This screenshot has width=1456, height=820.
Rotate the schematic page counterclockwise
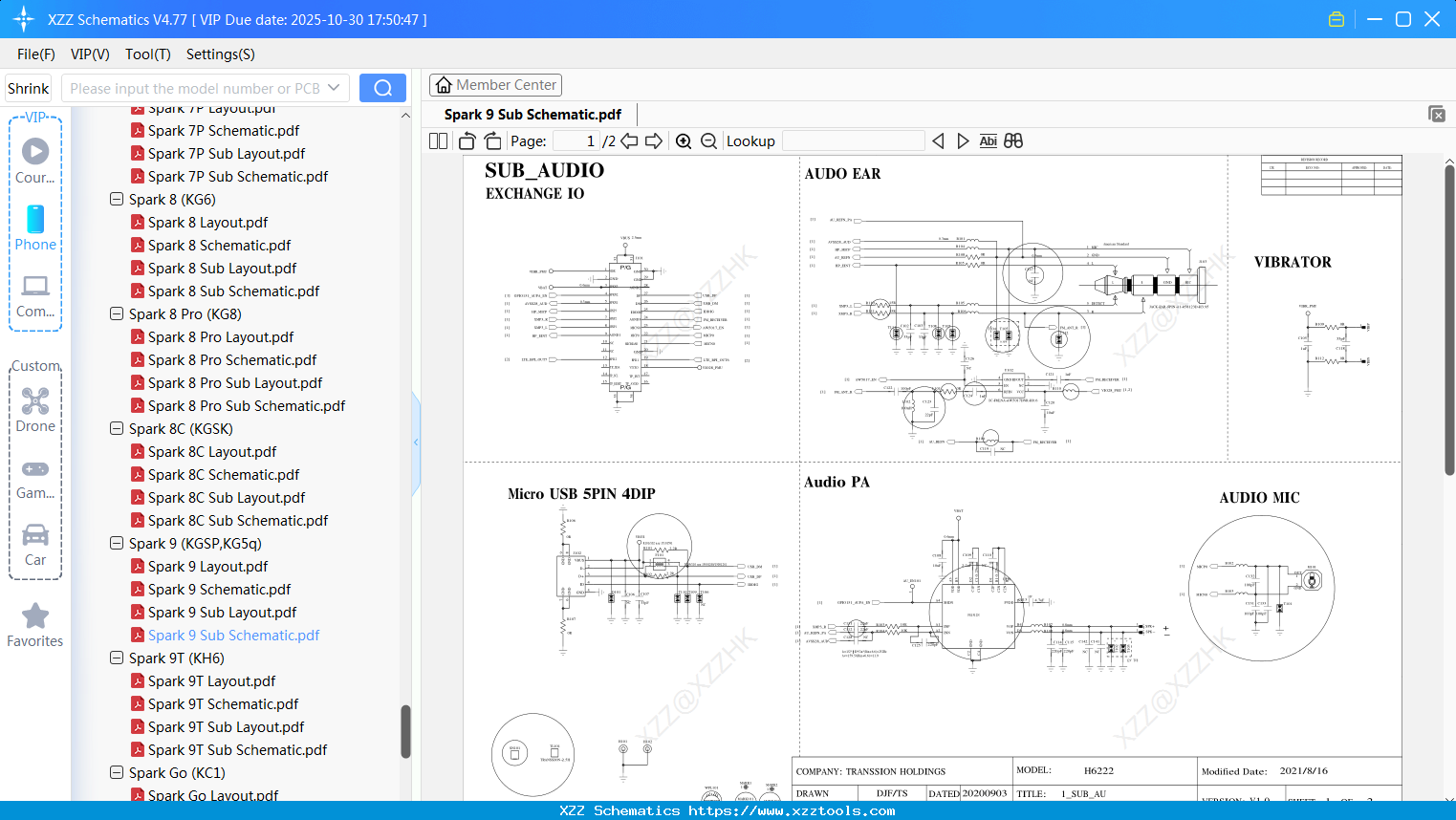point(466,140)
